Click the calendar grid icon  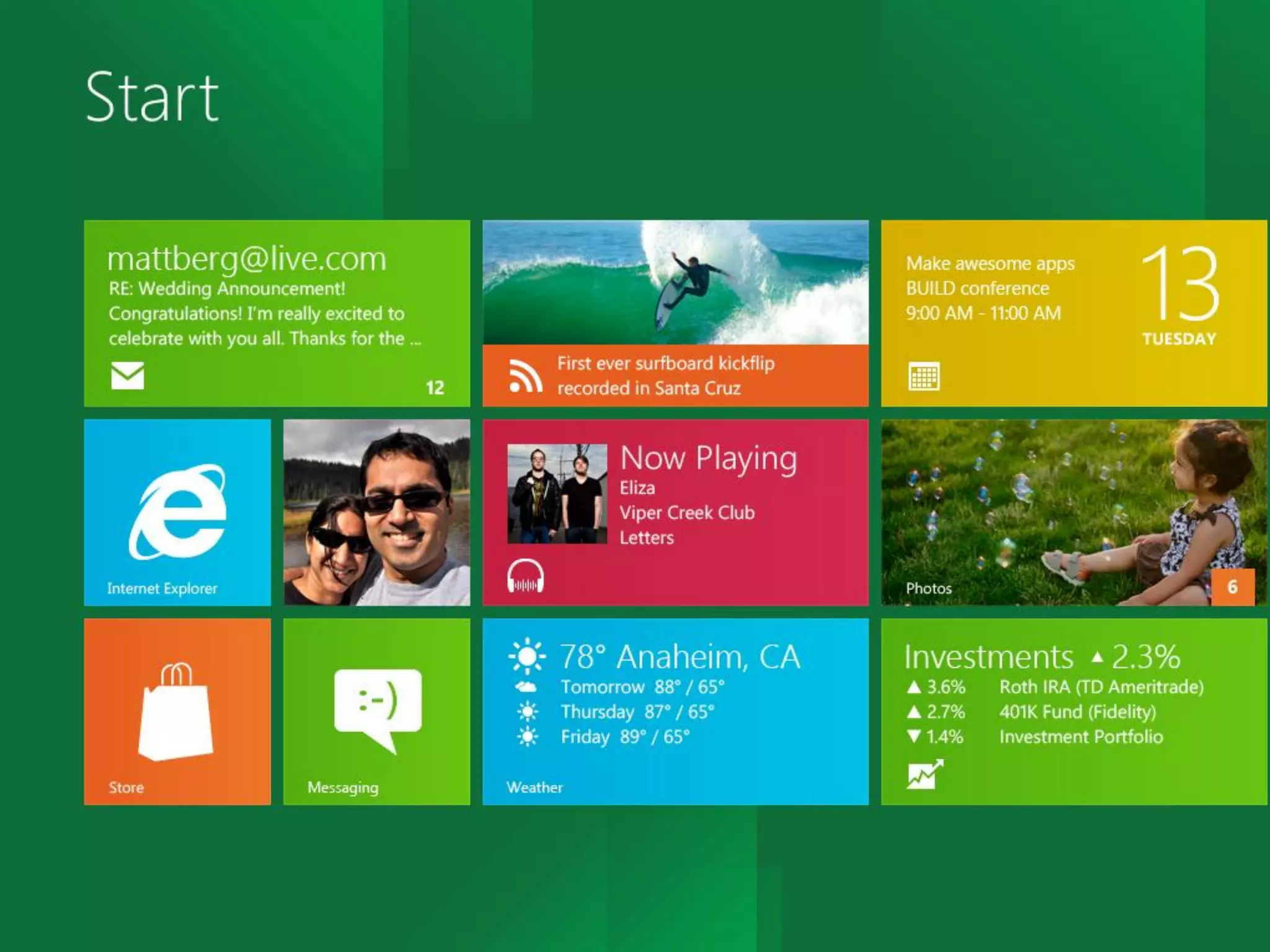(x=924, y=376)
